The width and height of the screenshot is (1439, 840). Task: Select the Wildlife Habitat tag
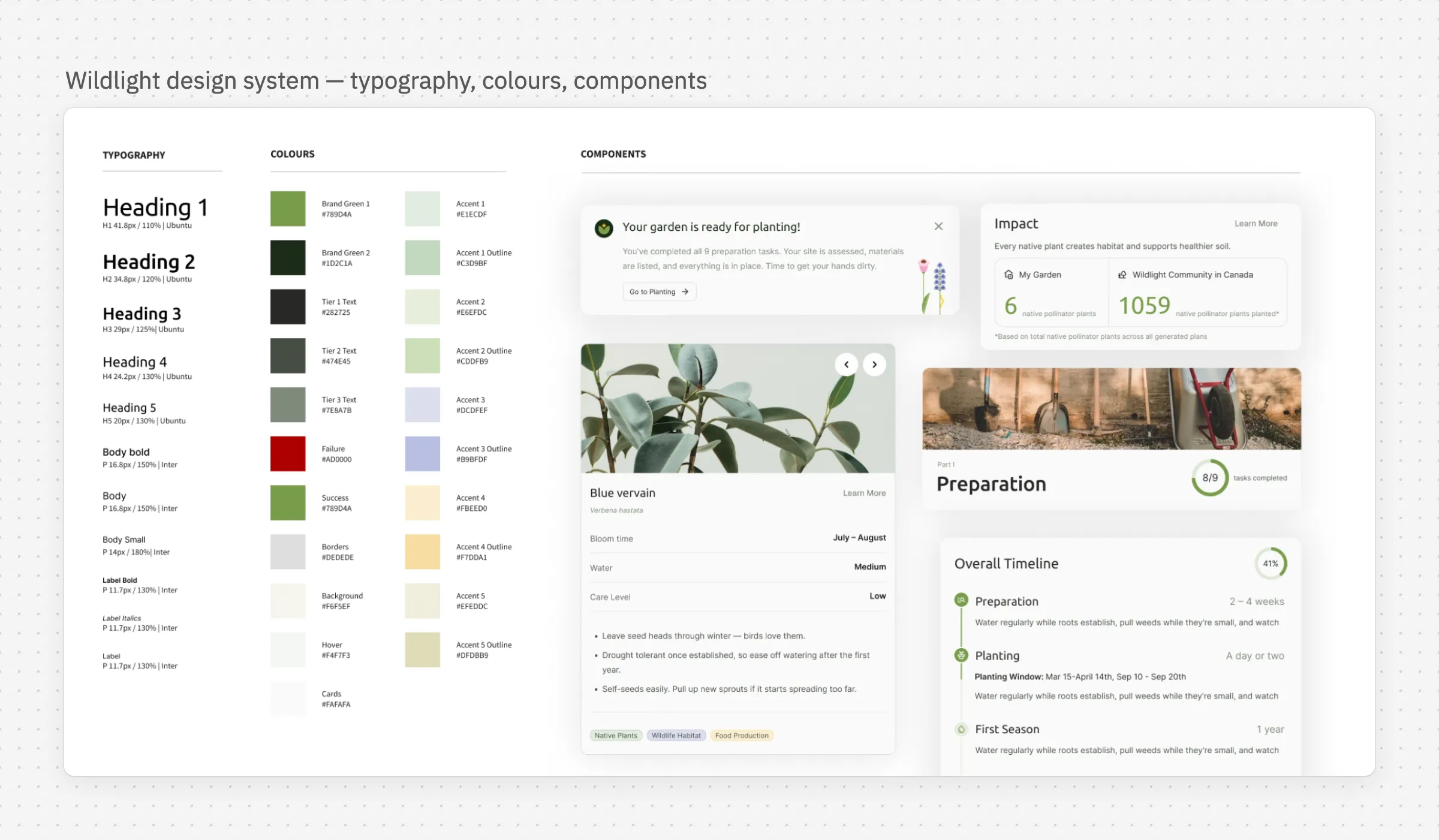coord(676,735)
